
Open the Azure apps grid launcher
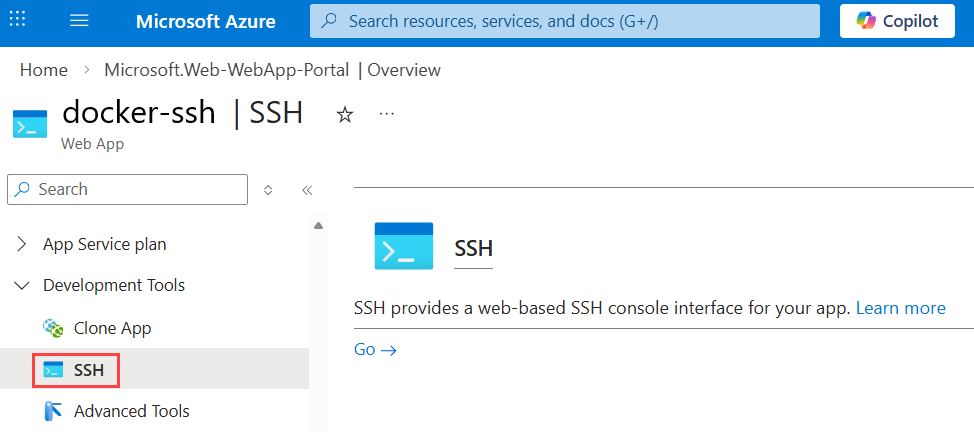click(17, 19)
